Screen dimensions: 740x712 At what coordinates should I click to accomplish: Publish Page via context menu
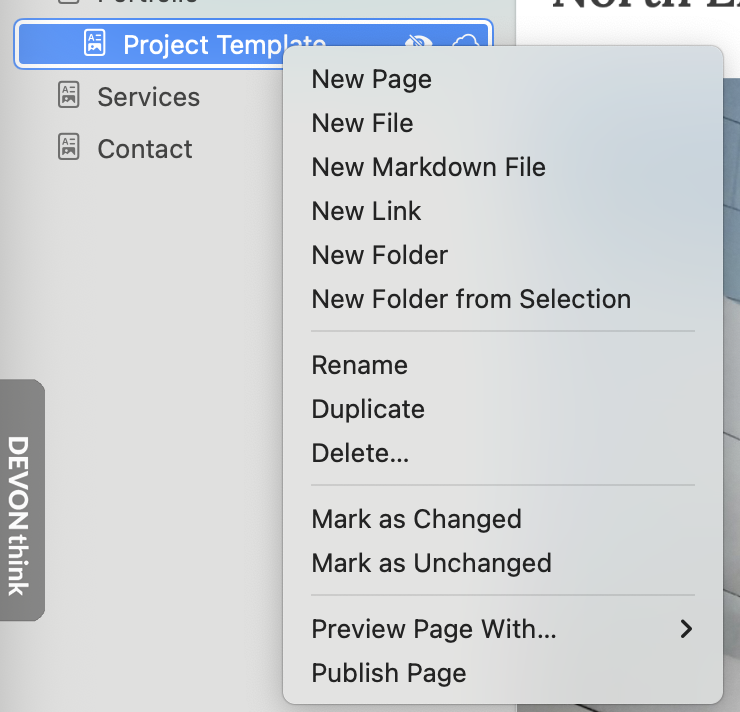(389, 673)
